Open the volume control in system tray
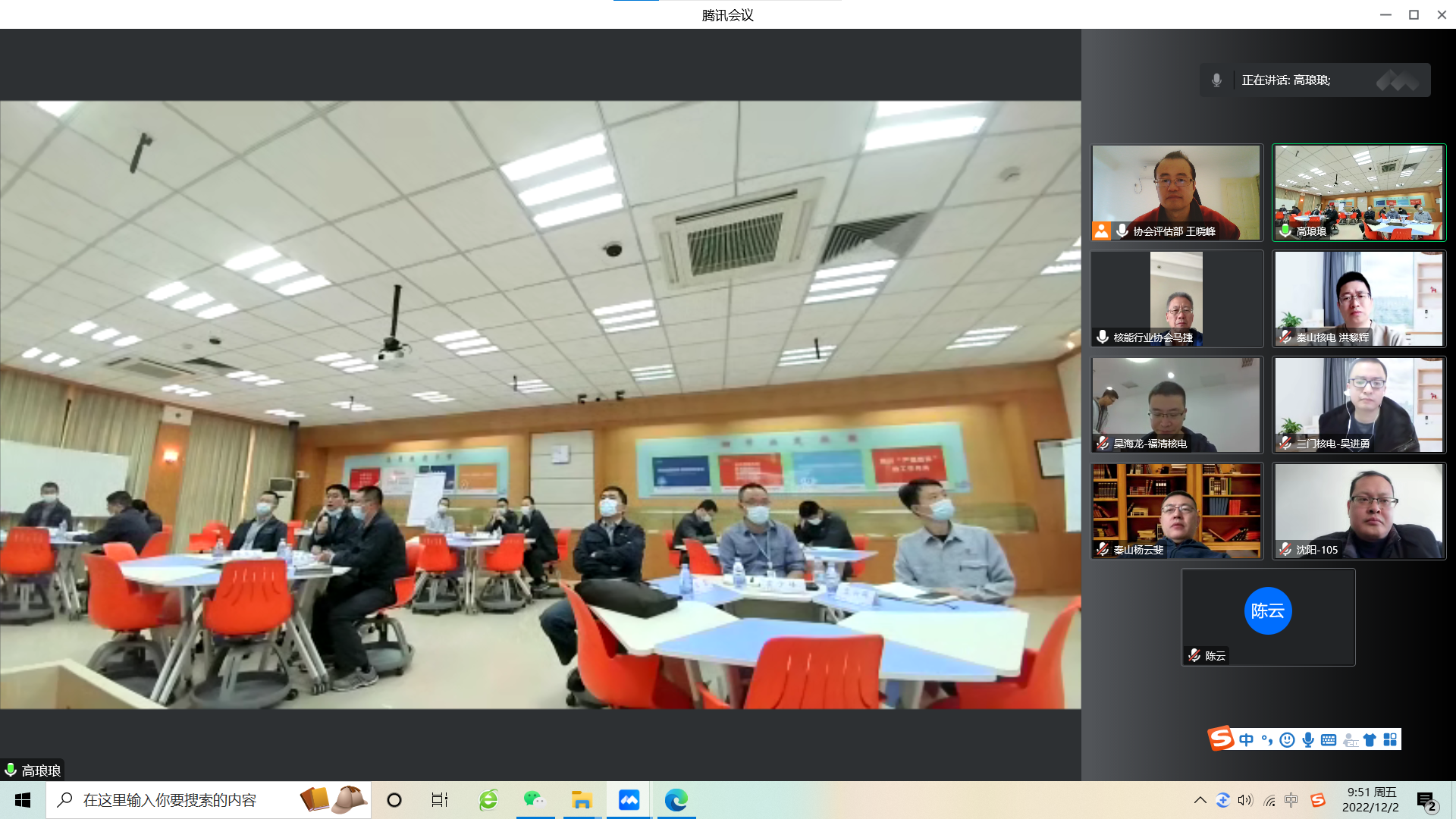This screenshot has height=819, width=1456. pos(1245,800)
